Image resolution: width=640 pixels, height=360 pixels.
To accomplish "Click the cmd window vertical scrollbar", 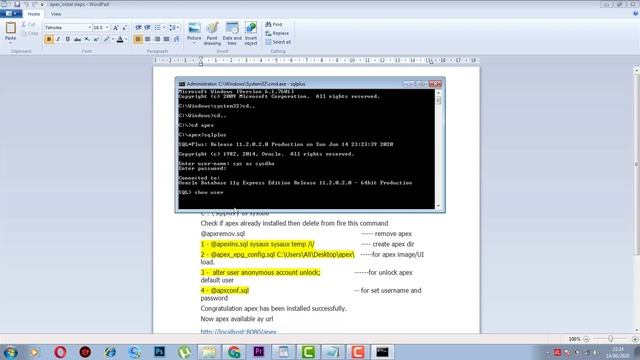I will click(438, 149).
